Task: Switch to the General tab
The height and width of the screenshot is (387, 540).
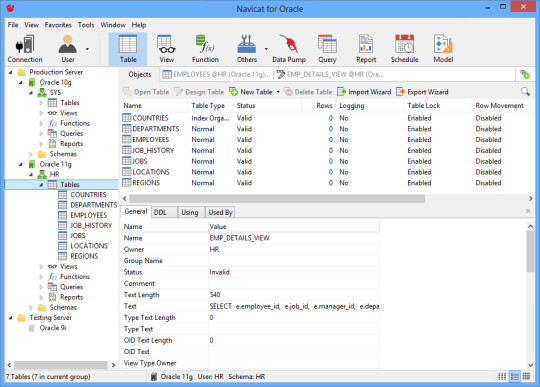Action: [136, 211]
